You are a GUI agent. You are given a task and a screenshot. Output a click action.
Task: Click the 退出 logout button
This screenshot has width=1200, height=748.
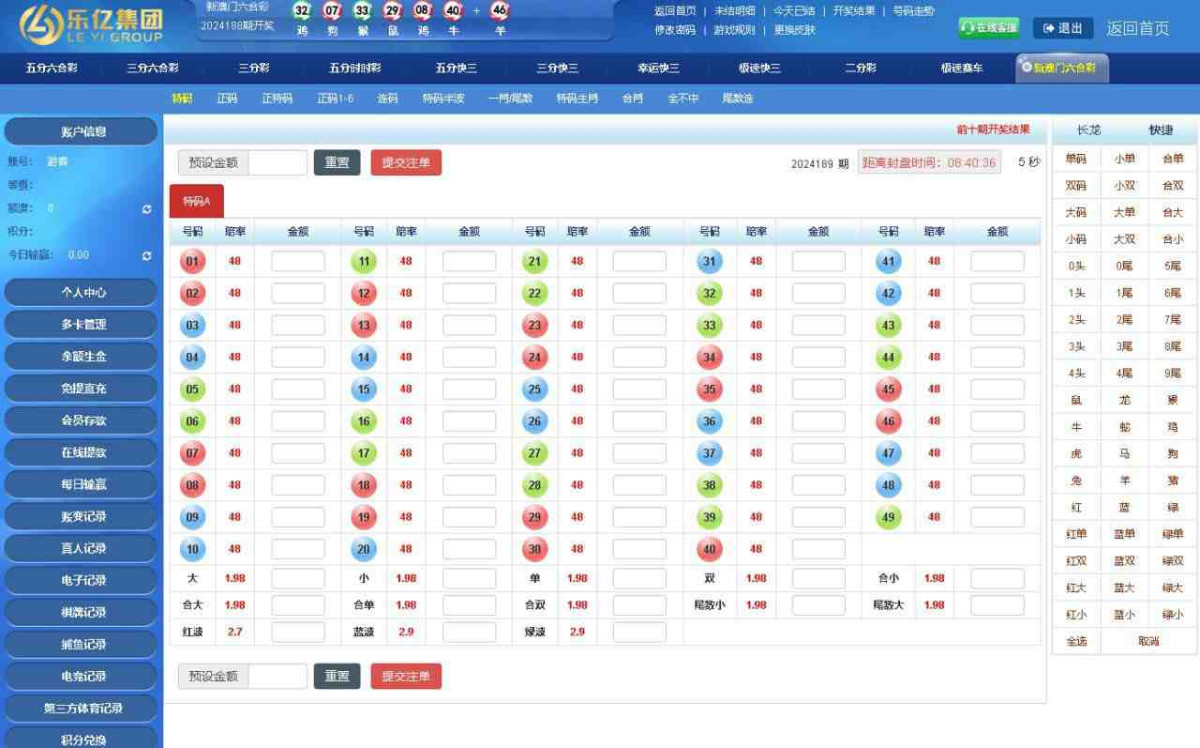(1062, 28)
